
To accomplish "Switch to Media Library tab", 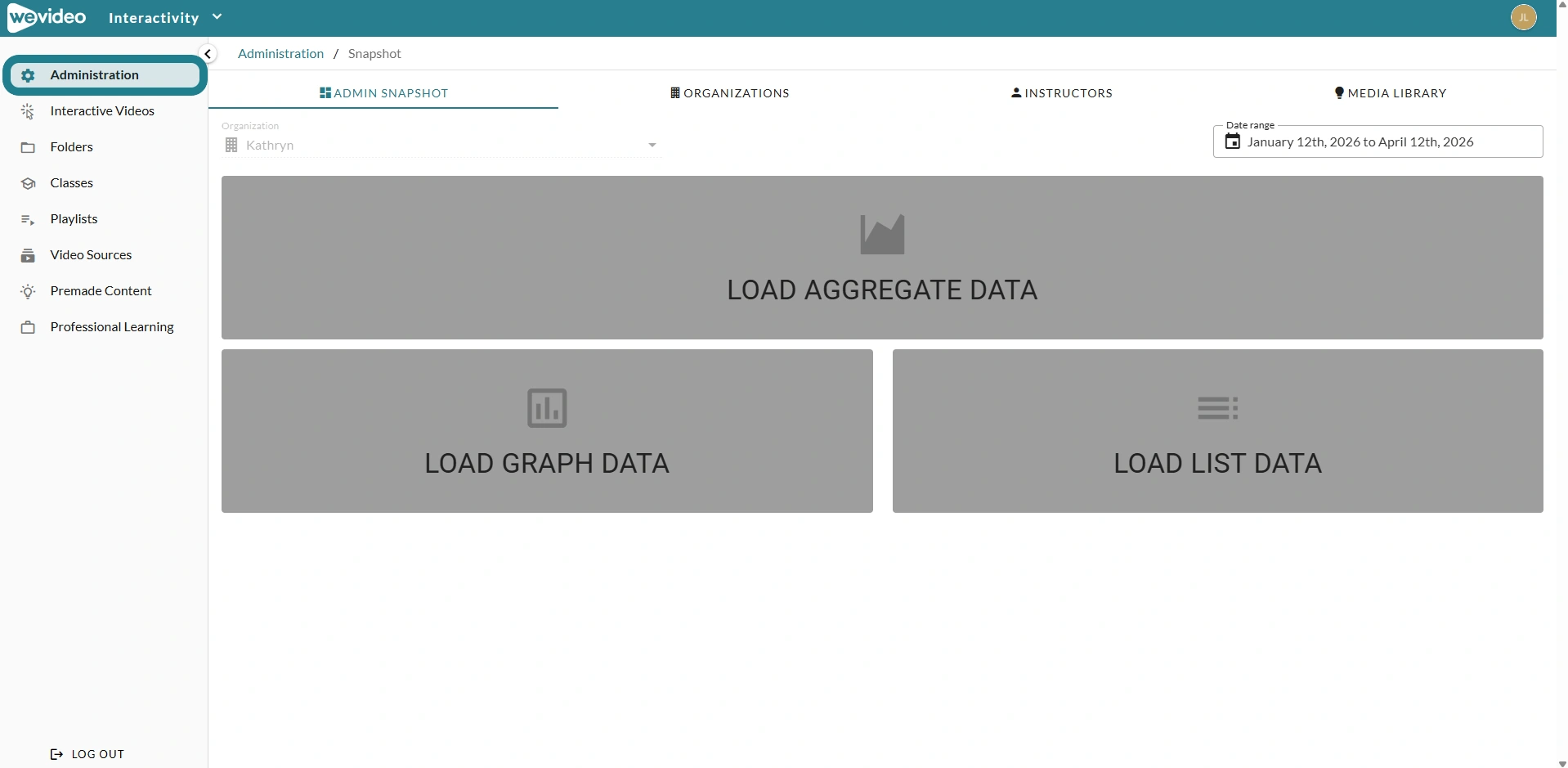I will click(1390, 93).
